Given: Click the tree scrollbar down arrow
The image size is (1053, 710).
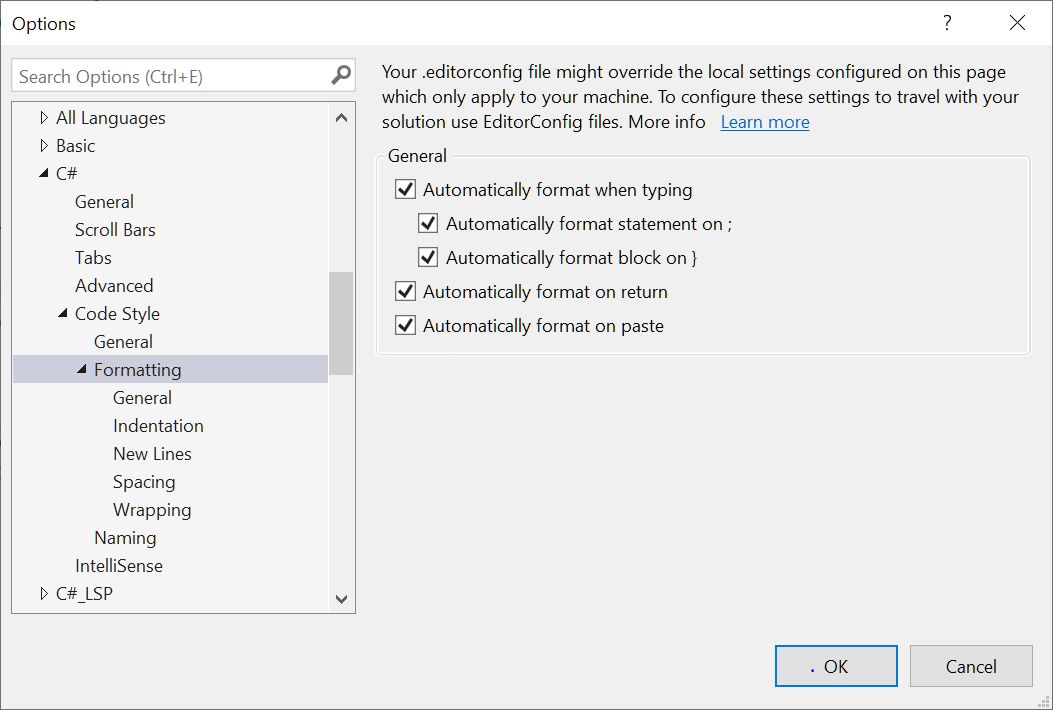Looking at the screenshot, I should [341, 598].
